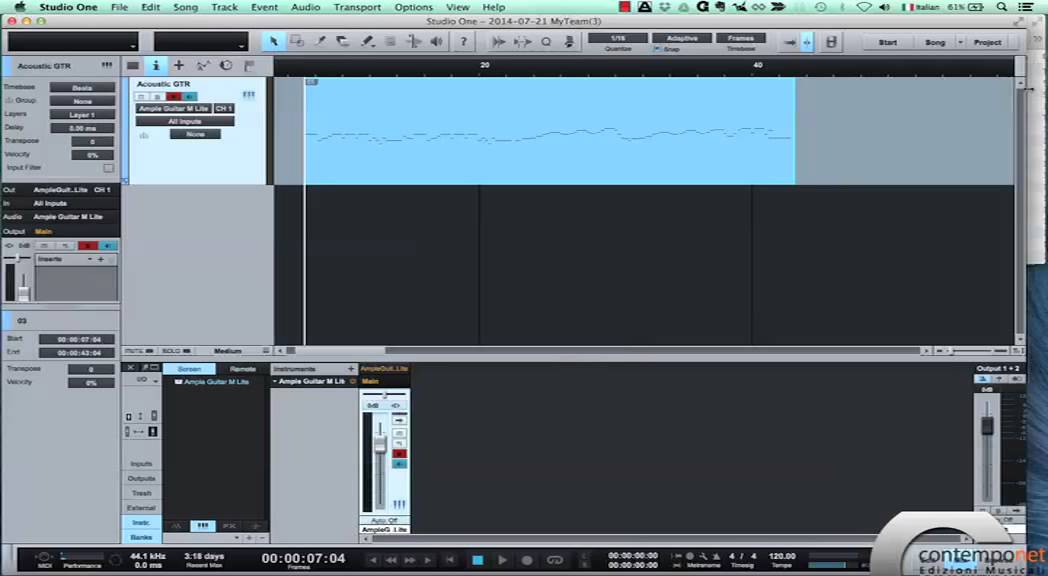This screenshot has width=1048, height=576.
Task: Click Acoustic GTR track instrument editor icon
Action: click(x=249, y=95)
